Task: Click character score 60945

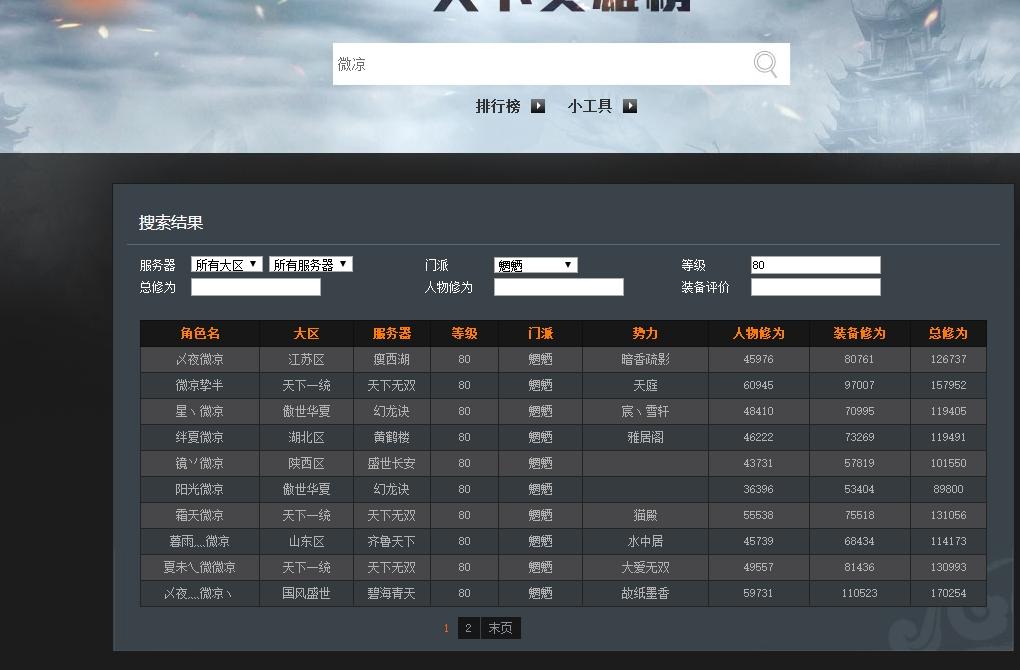Action: click(x=758, y=385)
